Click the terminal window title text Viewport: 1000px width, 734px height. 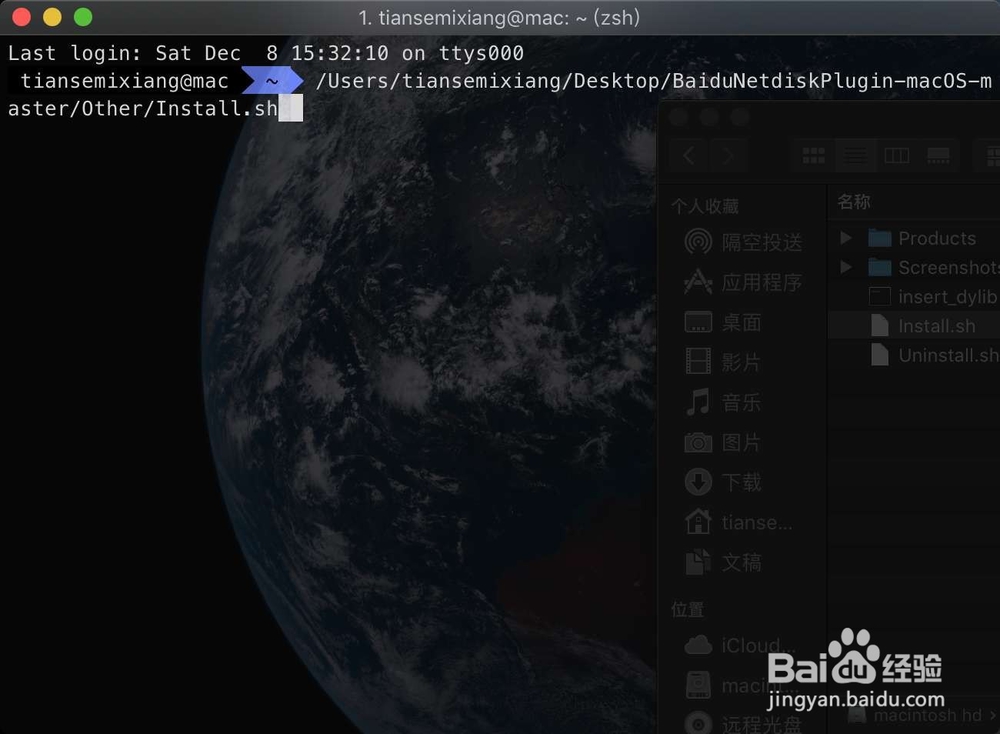point(499,17)
